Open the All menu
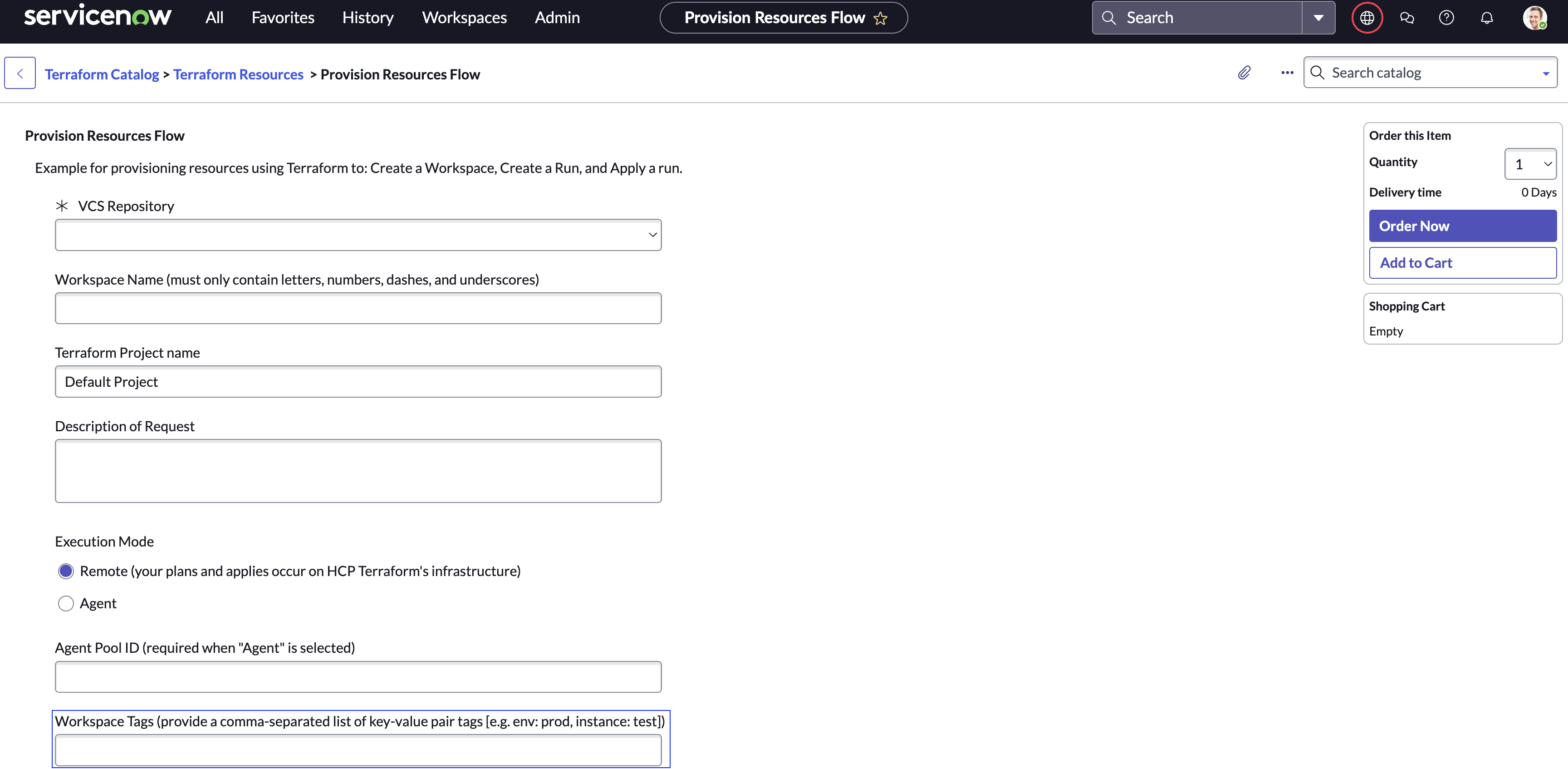The image size is (1568, 769). pos(214,18)
